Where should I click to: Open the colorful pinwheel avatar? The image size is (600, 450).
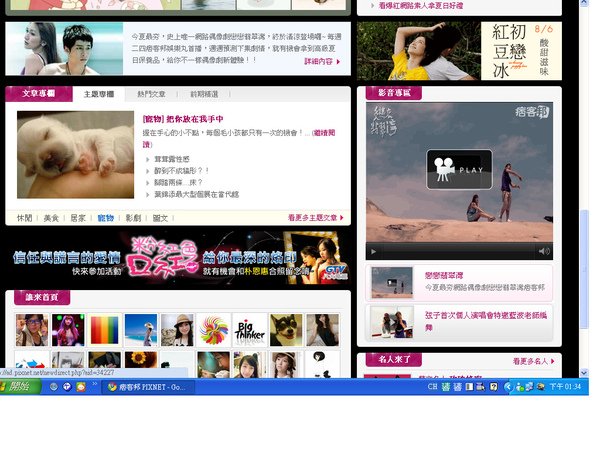coord(214,330)
